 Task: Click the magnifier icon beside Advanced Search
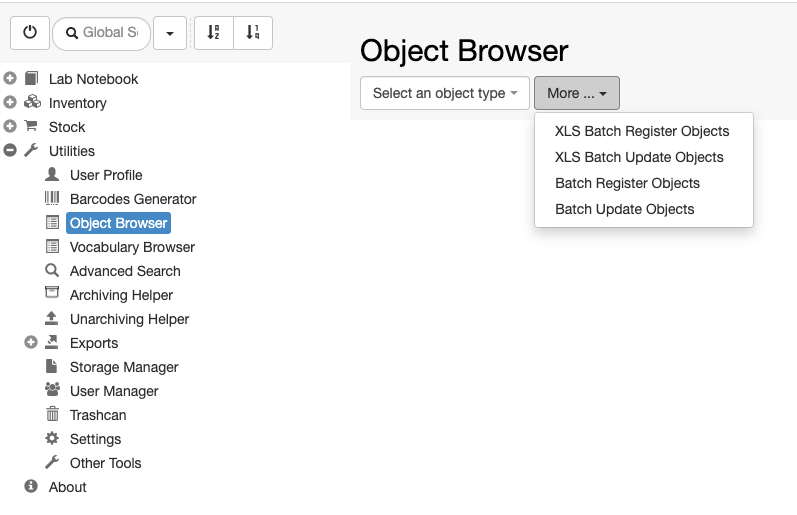[52, 270]
